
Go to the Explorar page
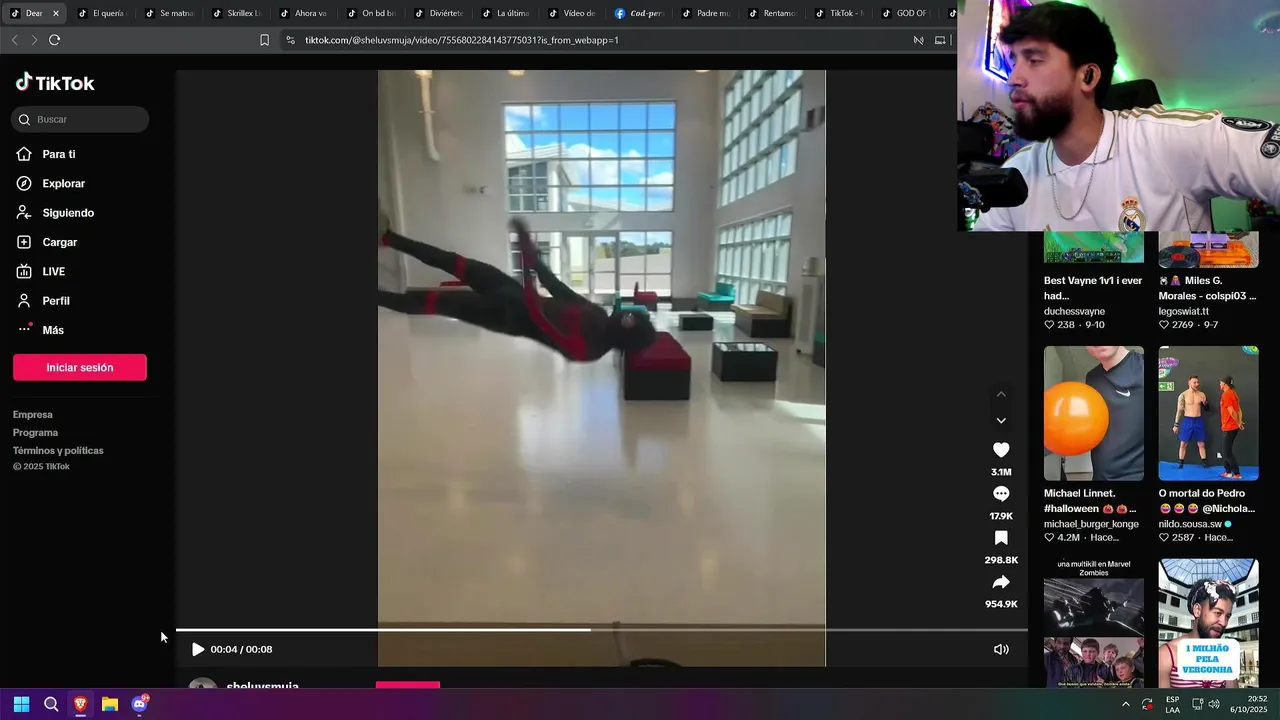[51, 184]
